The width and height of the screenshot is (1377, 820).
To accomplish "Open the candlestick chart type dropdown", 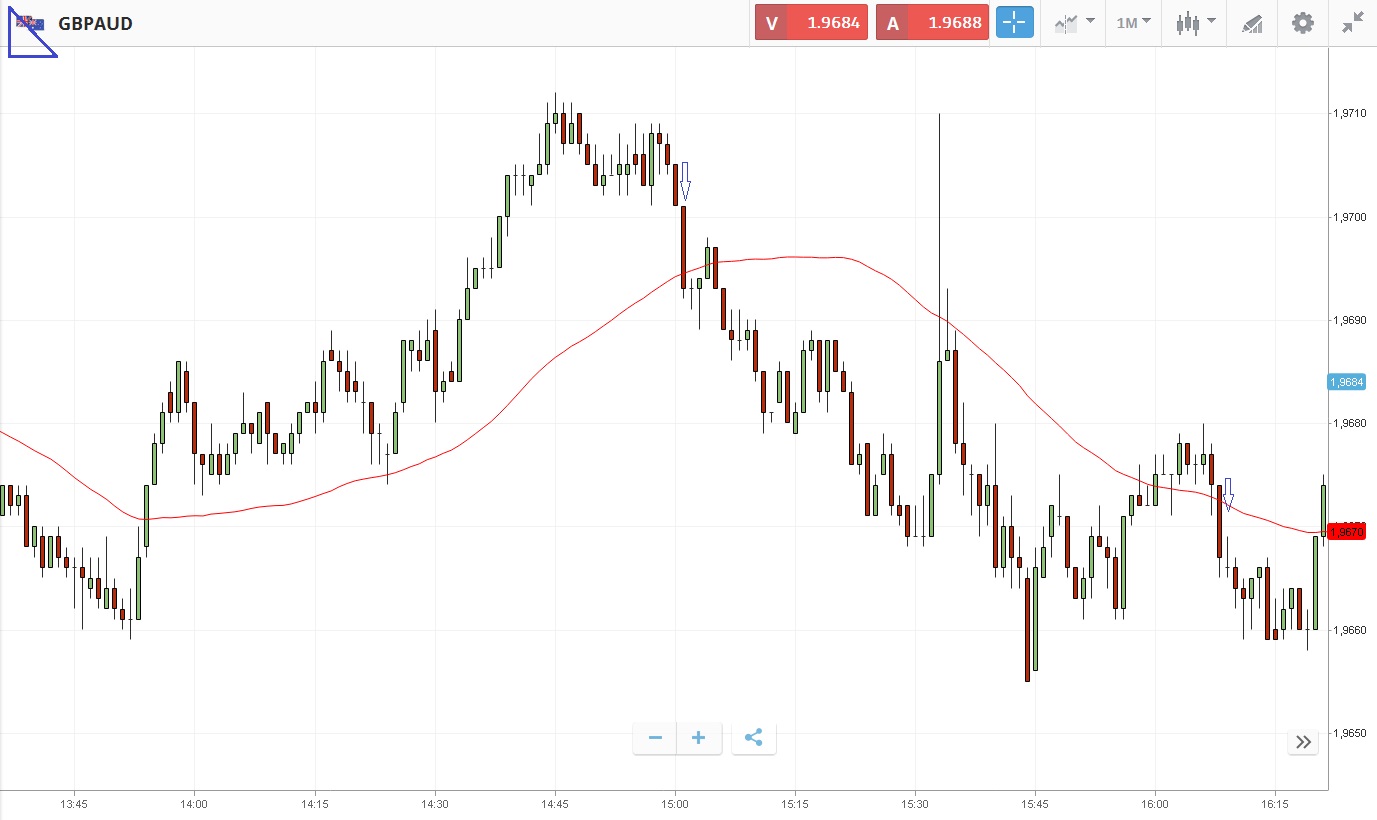I will pyautogui.click(x=1195, y=23).
